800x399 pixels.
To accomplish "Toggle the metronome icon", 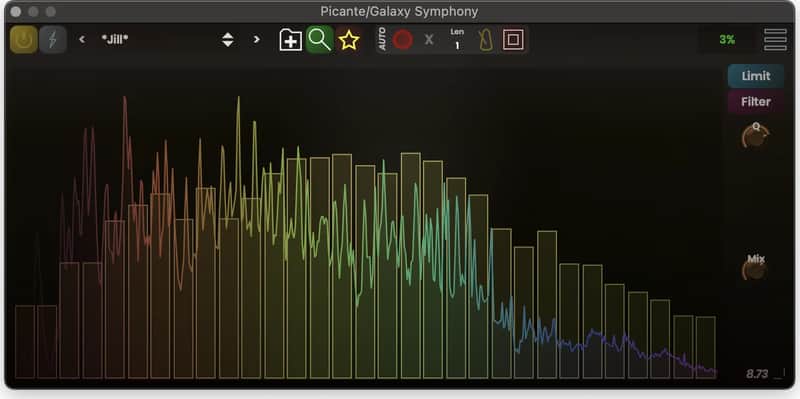I will coord(487,39).
